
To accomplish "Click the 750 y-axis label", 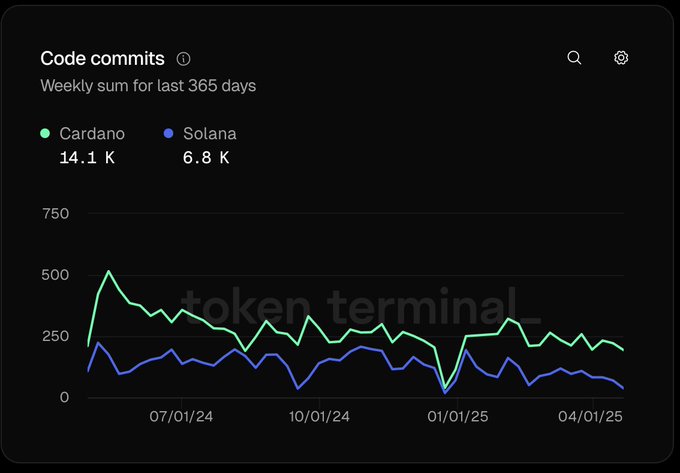I will point(56,214).
